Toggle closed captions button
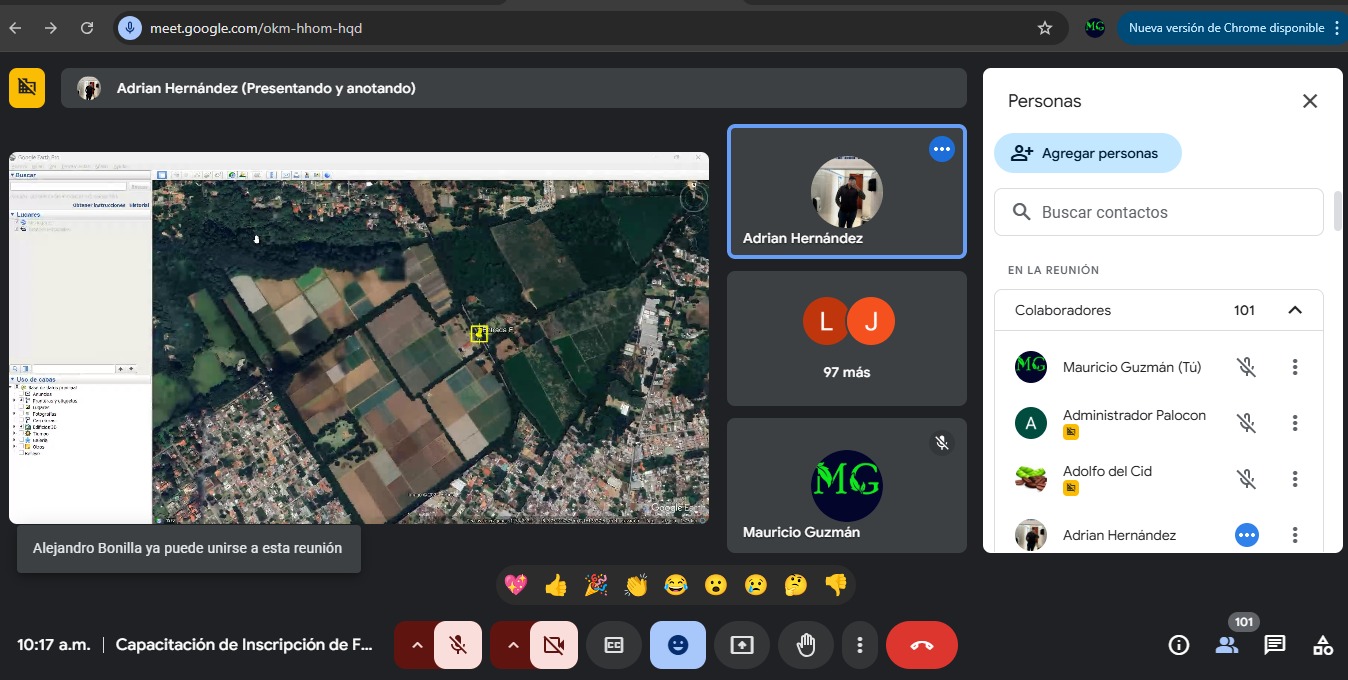Screen dimensions: 1348x680 pos(613,645)
